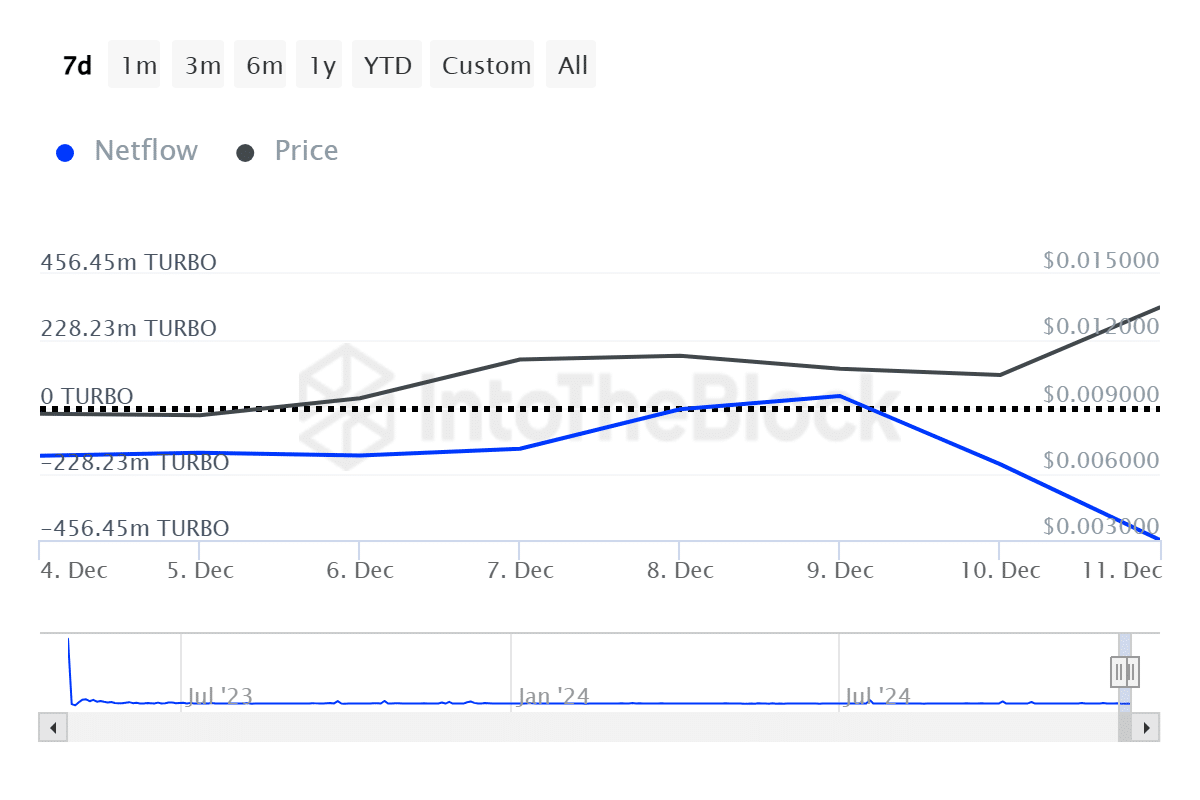Select the YTD range option
1200x800 pixels.
pos(387,64)
